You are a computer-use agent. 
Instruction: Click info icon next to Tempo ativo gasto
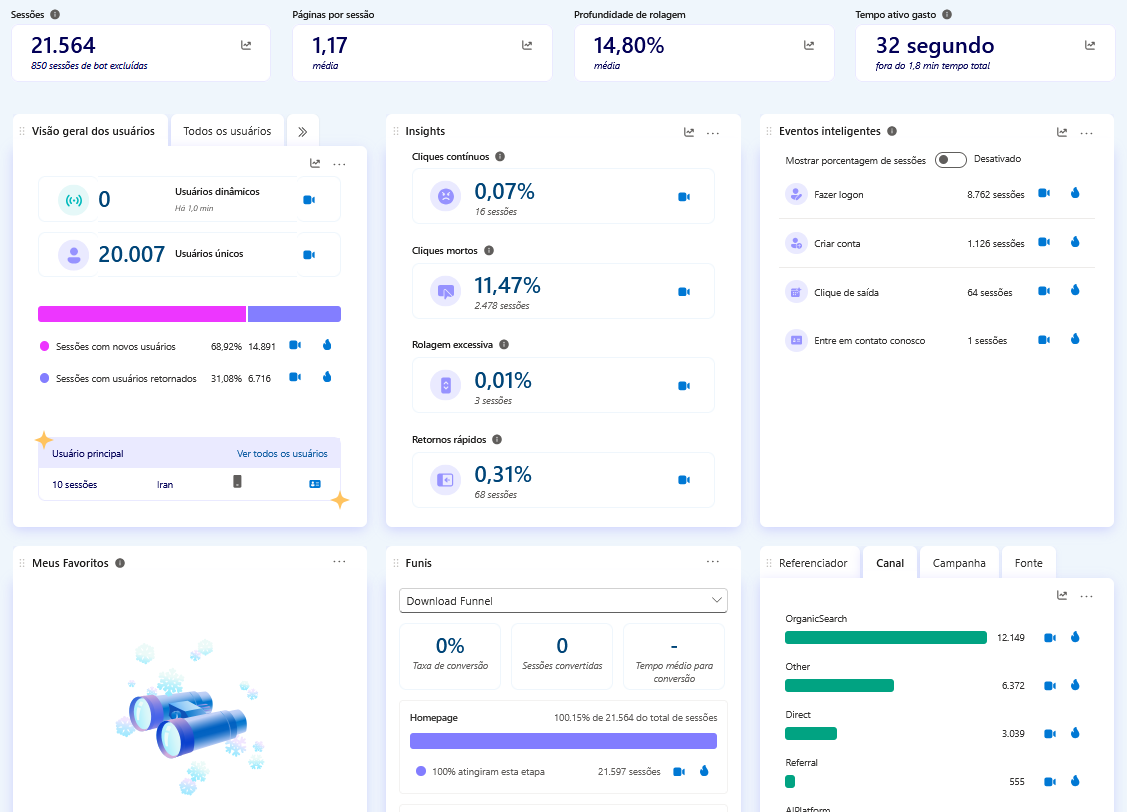coord(947,14)
